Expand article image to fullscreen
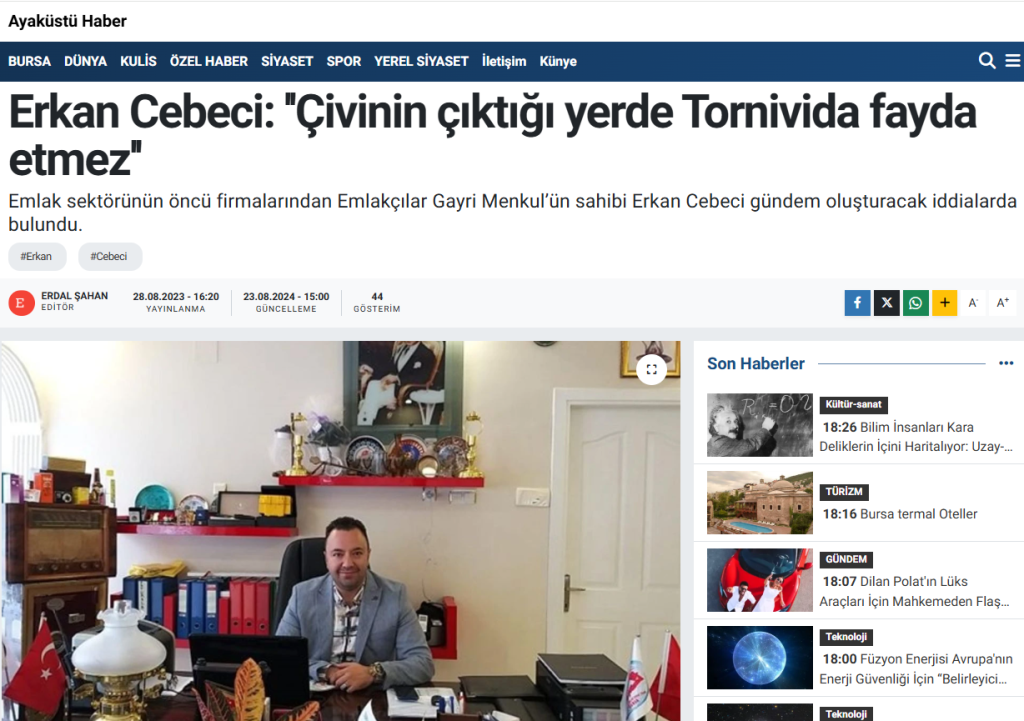The width and height of the screenshot is (1024, 721). pos(651,370)
